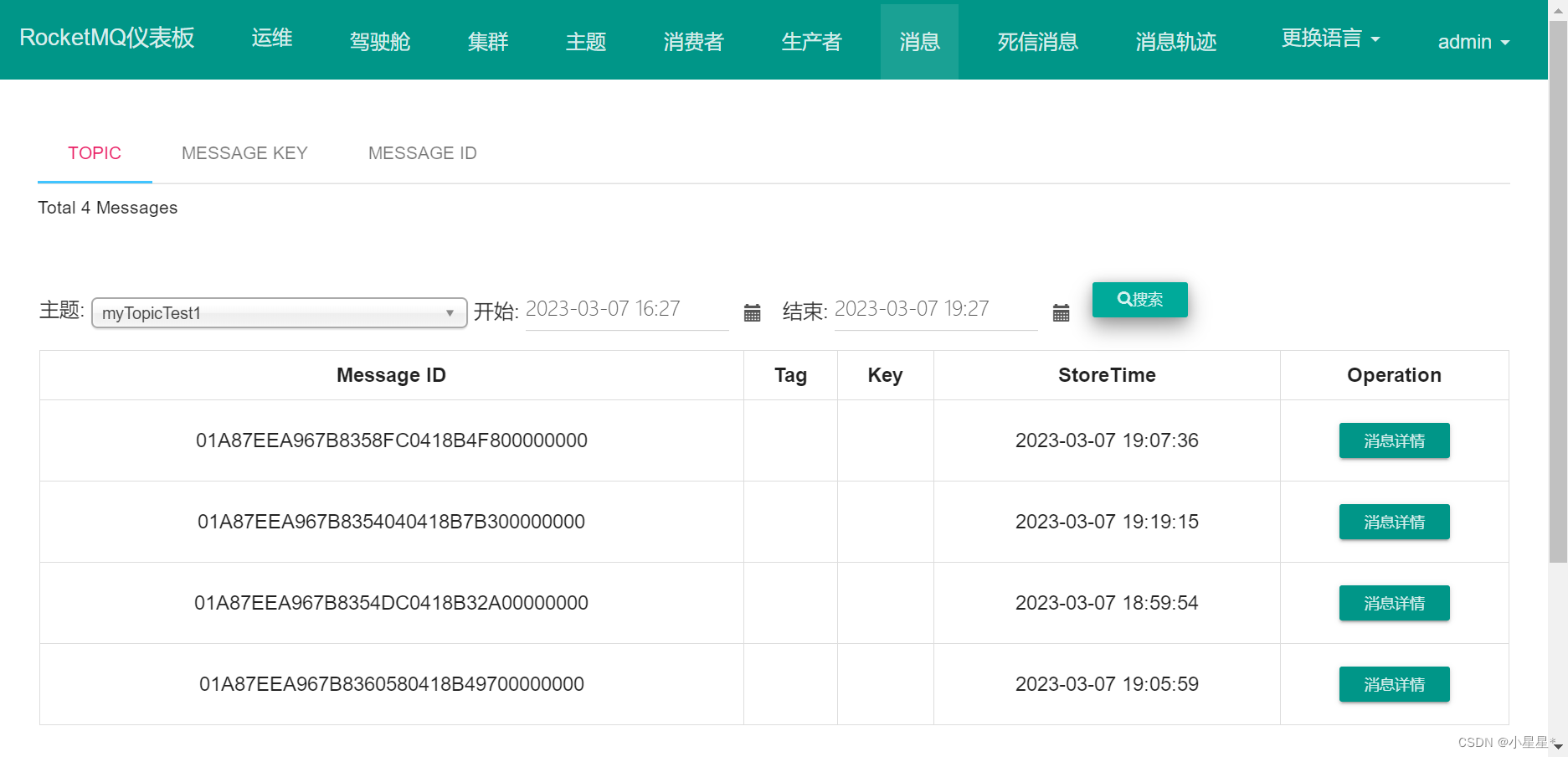Click the store time 2023-03-07 19:05:59
Image resolution: width=1568 pixels, height=757 pixels.
[1107, 684]
